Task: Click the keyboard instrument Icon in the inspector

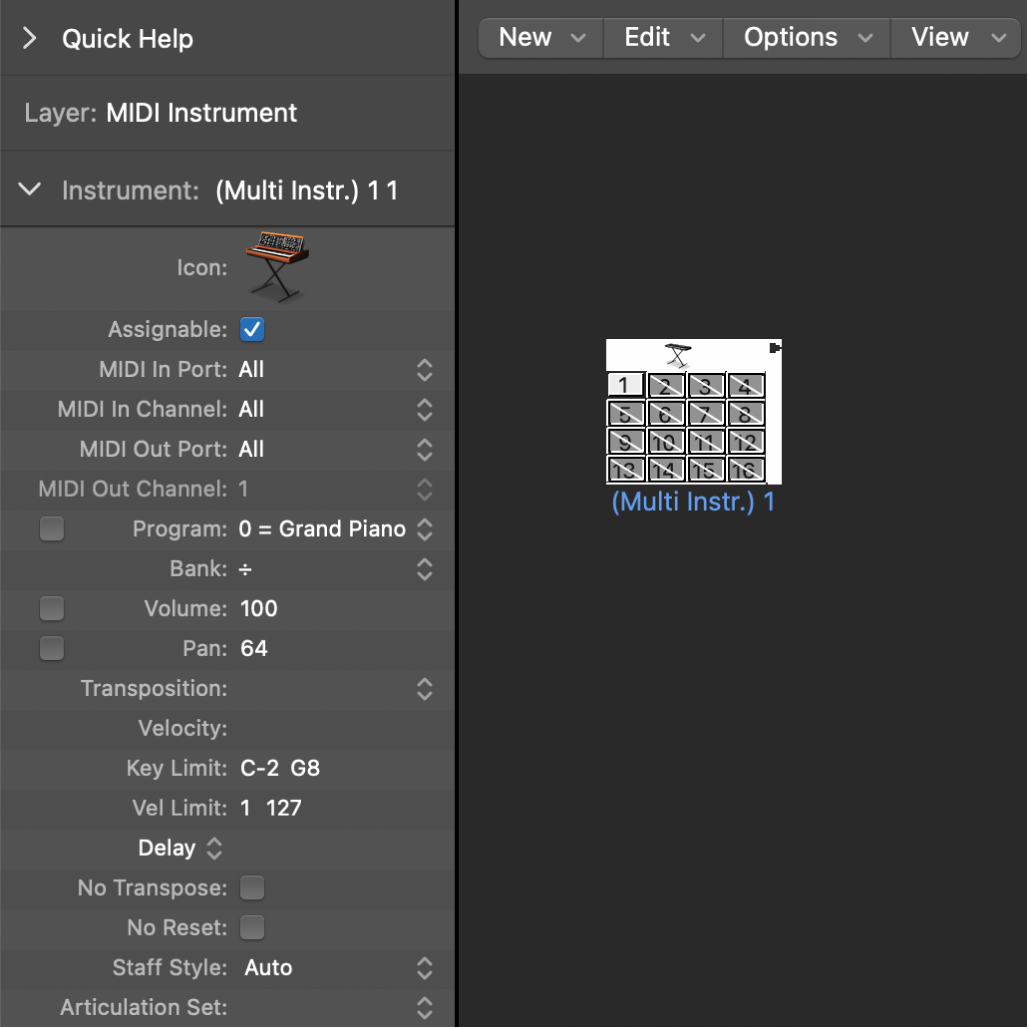Action: point(277,265)
